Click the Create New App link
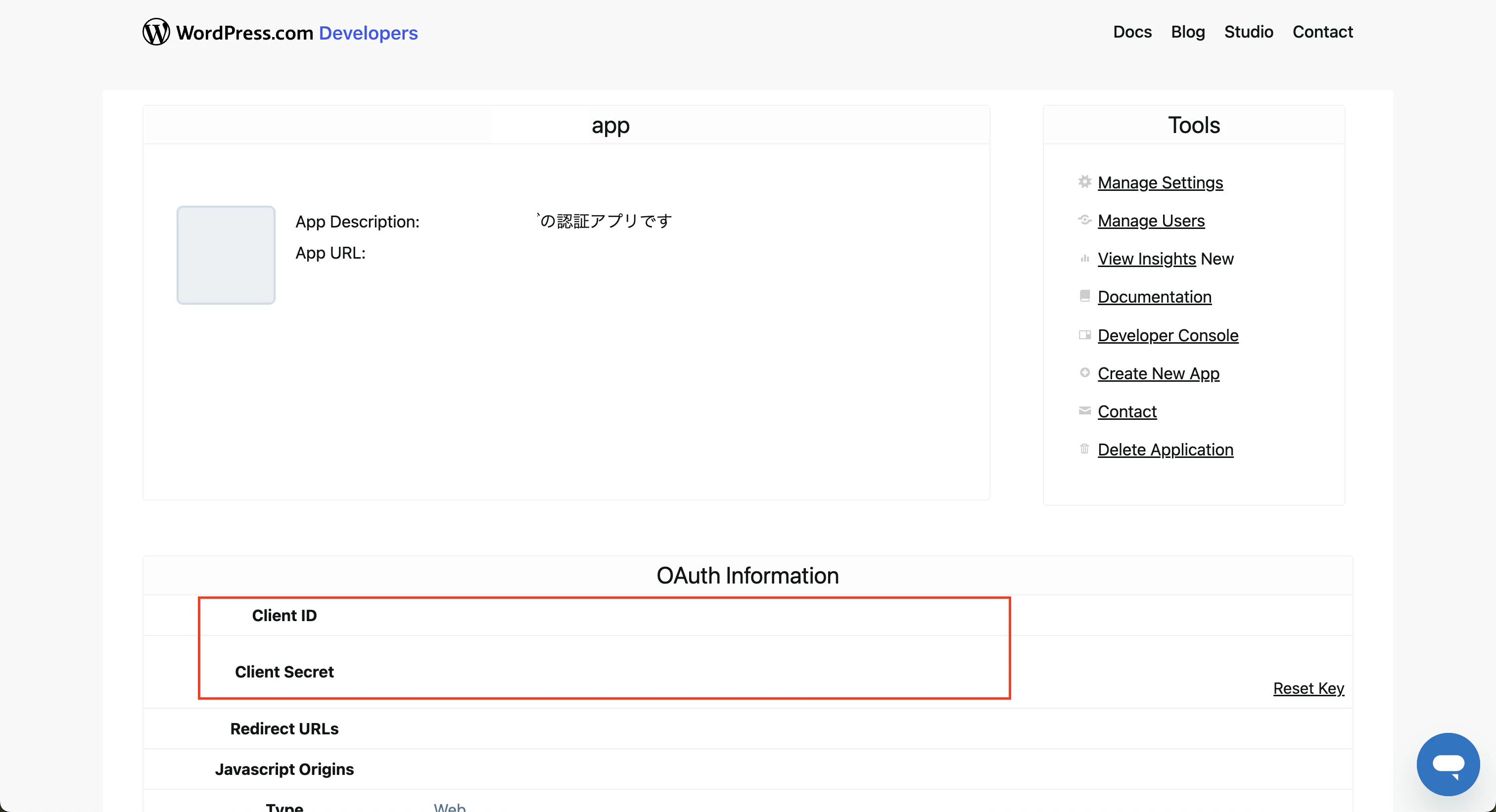This screenshot has width=1496, height=812. click(x=1159, y=373)
